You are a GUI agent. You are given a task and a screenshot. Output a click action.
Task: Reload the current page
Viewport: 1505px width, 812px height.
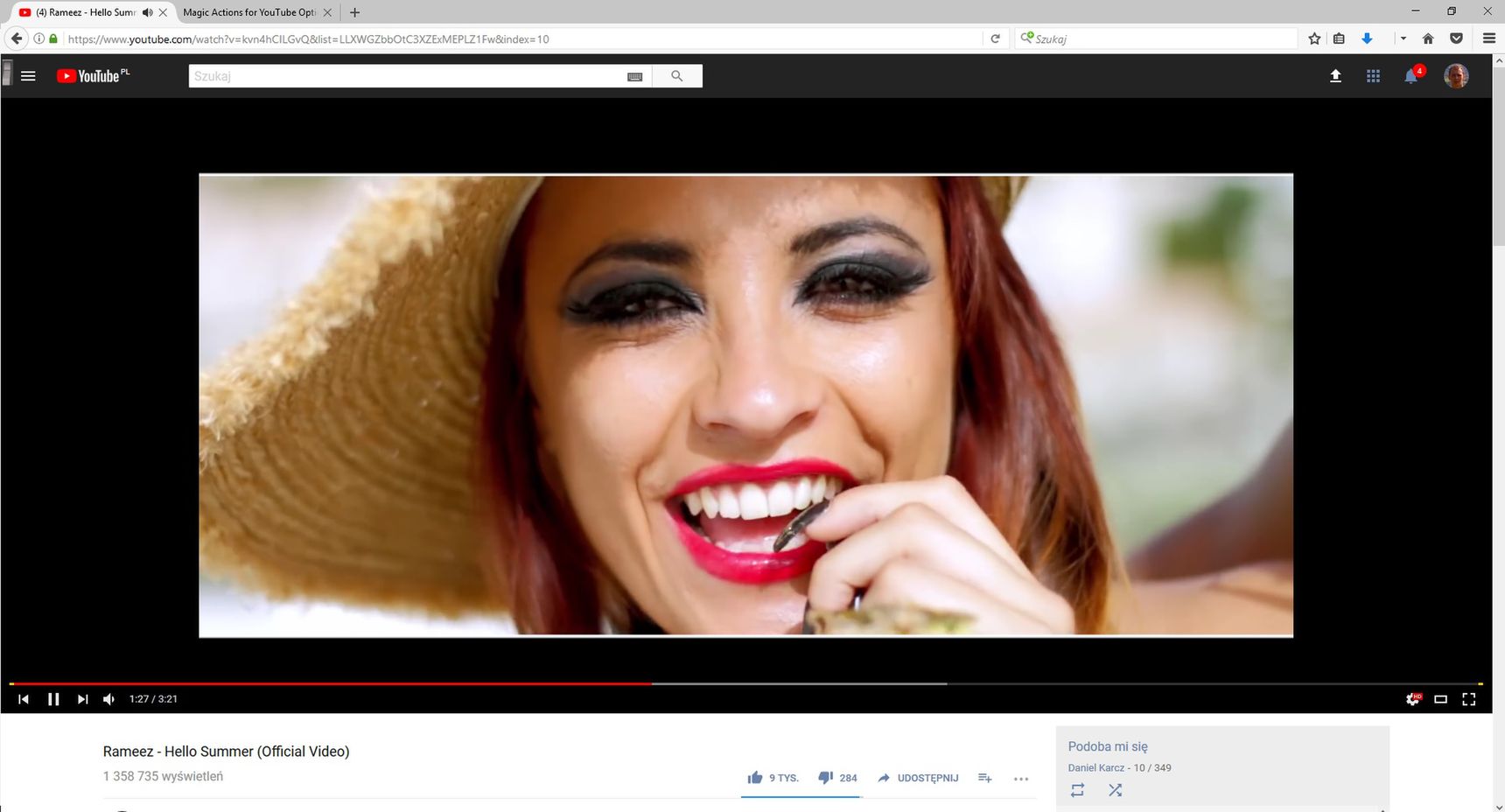(x=995, y=38)
